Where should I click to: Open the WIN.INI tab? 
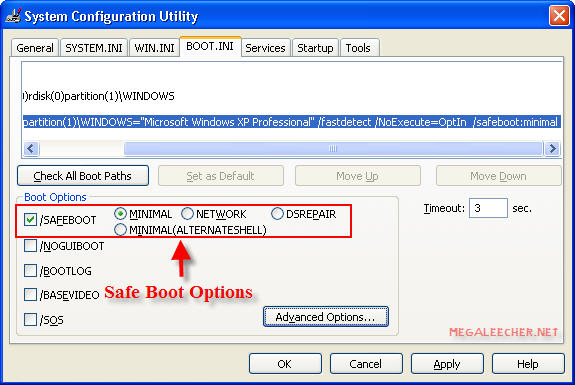pyautogui.click(x=154, y=48)
